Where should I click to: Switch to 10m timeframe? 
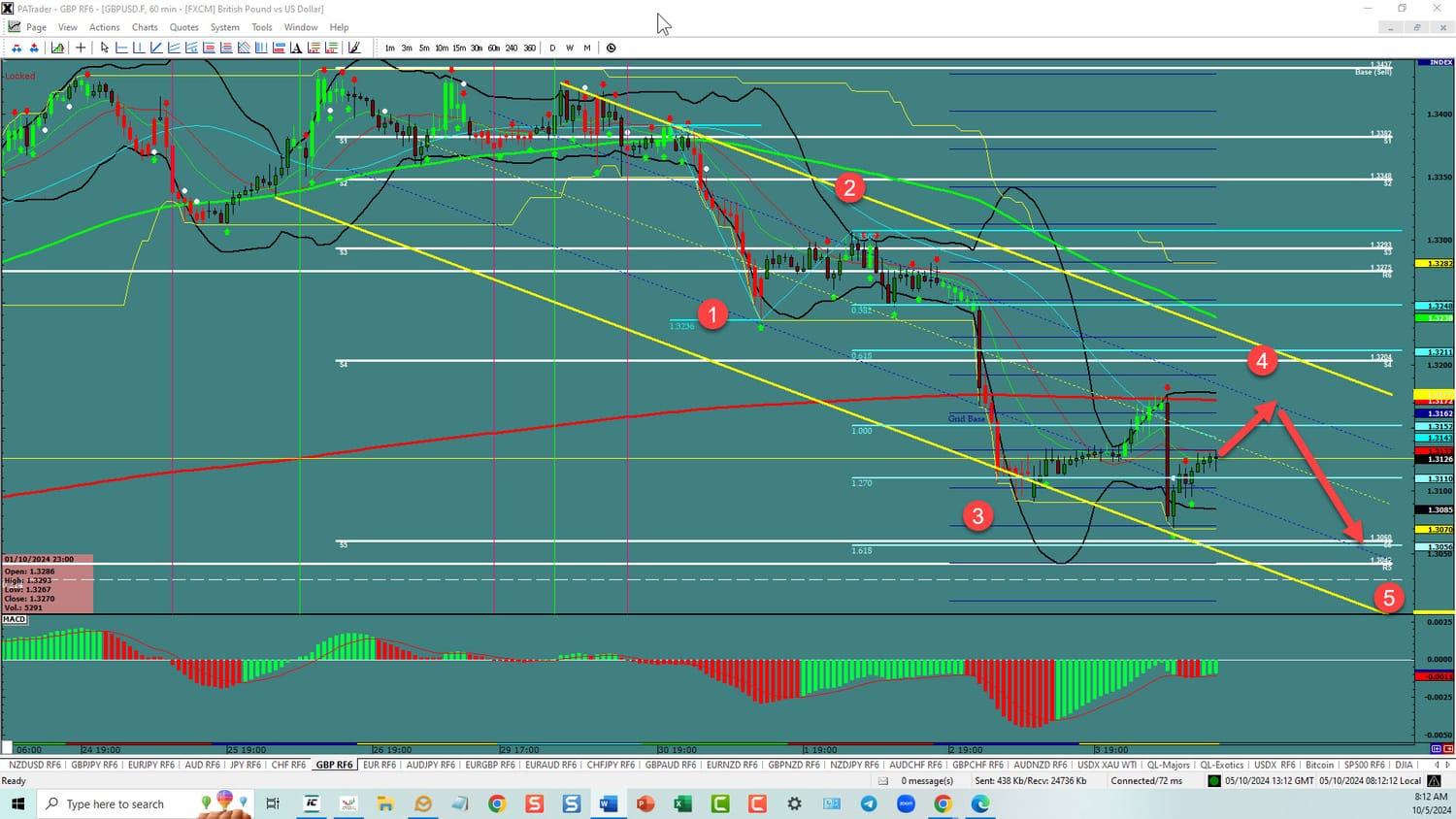[x=442, y=48]
